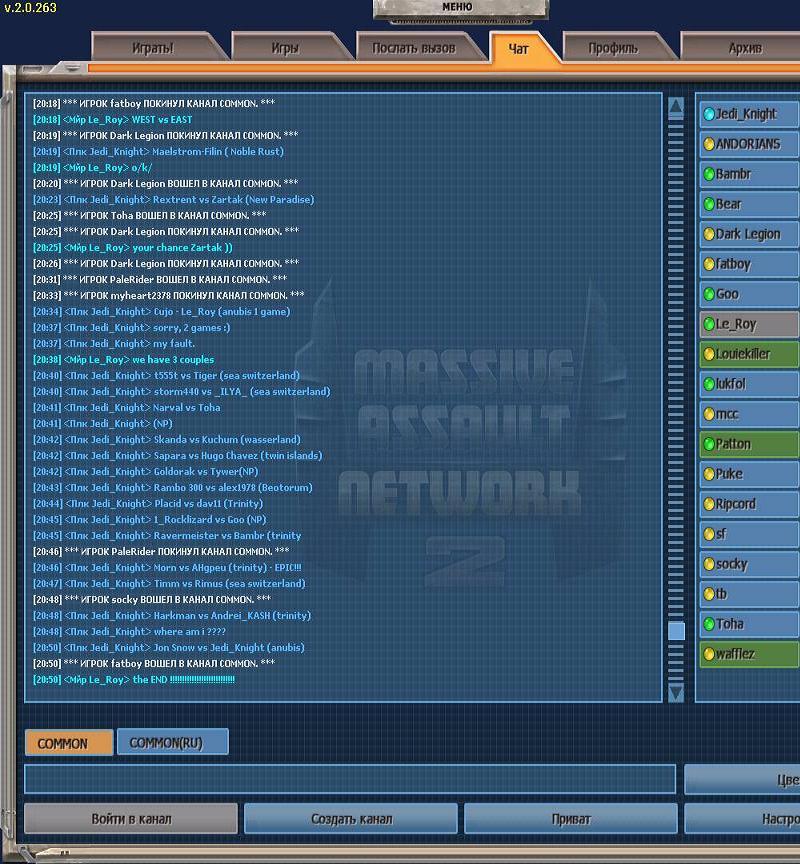Click Louiekiller's yellow status icon
800x864 pixels.
pos(709,354)
